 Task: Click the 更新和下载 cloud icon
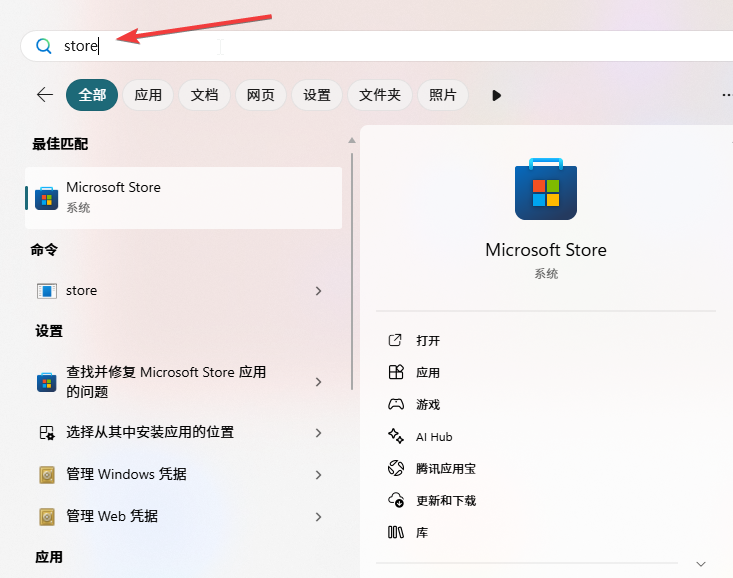coord(395,501)
